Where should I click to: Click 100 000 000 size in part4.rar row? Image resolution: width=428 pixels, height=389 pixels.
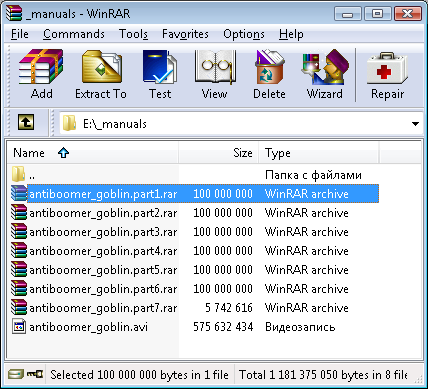coord(223,251)
